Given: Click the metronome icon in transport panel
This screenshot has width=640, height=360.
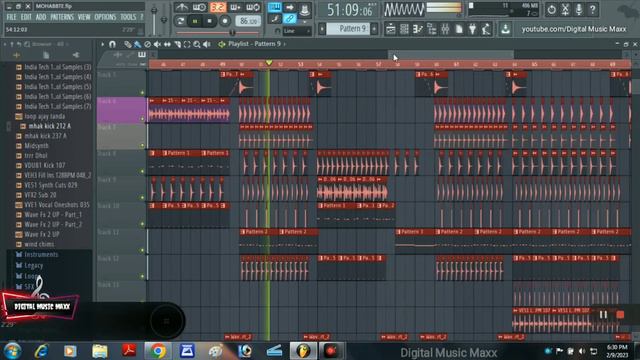Looking at the screenshot, I should (x=182, y=7).
